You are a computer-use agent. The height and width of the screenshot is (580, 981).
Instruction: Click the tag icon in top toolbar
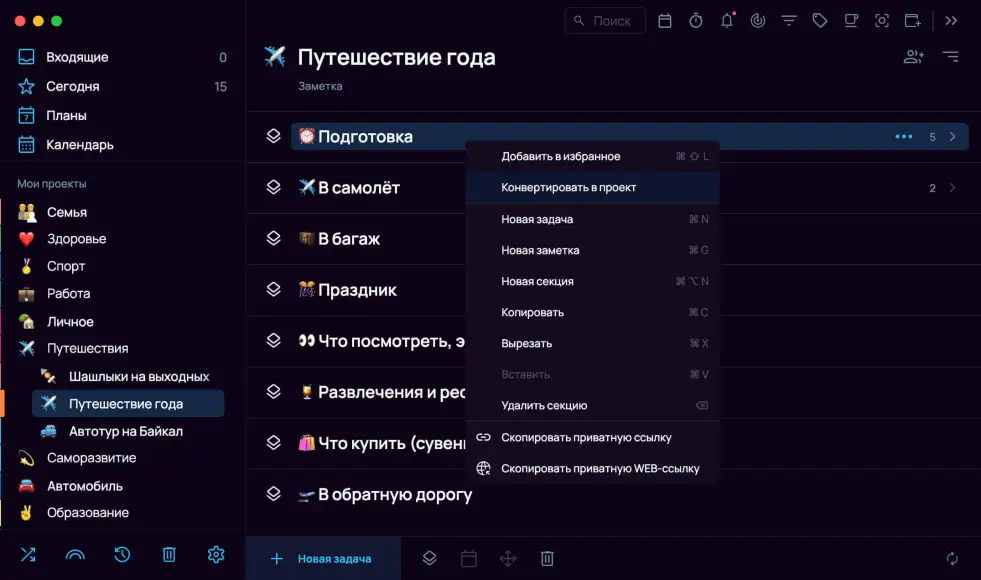820,21
